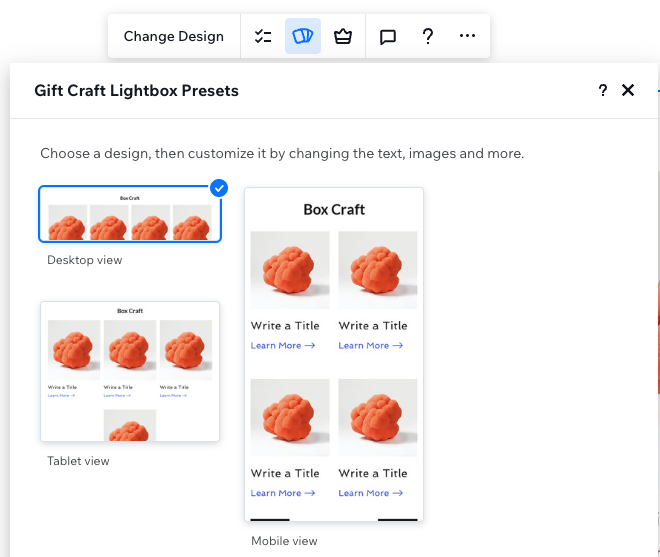Open the three-dots more options menu
The height and width of the screenshot is (557, 660).
pyautogui.click(x=467, y=36)
